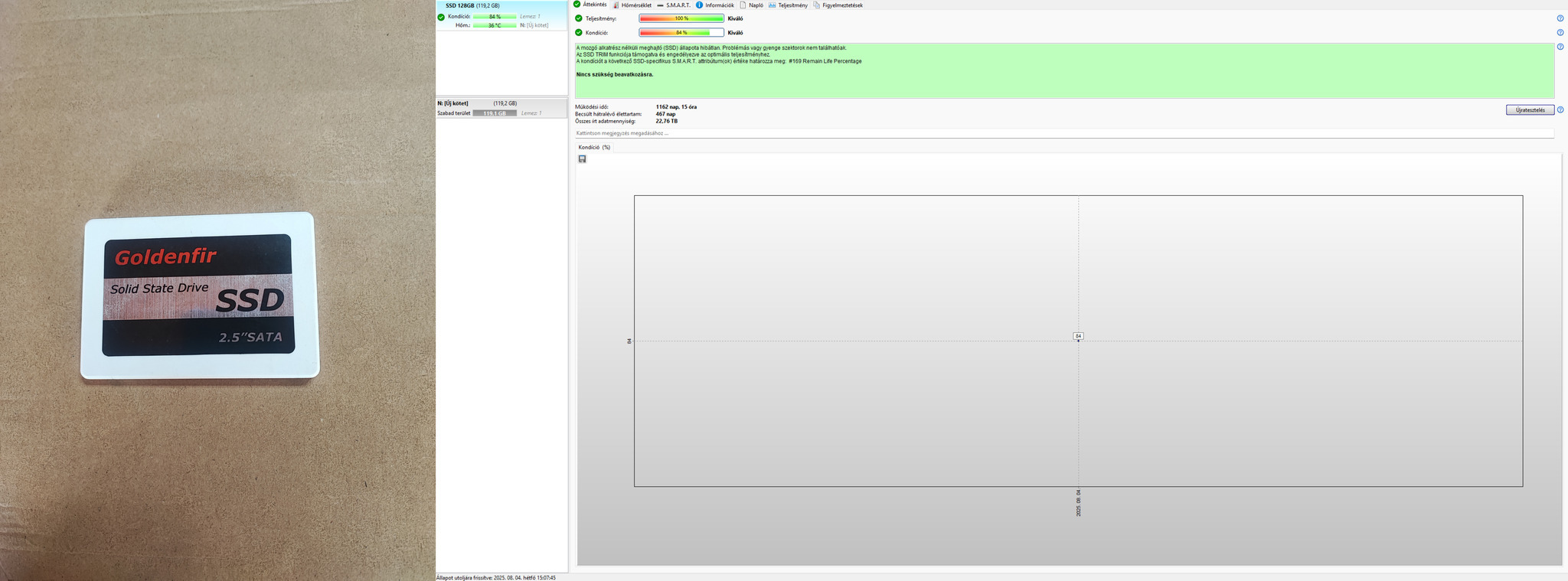The image size is (1568, 581).
Task: Click the Teljesítmény 100 % progress bar
Action: point(681,18)
